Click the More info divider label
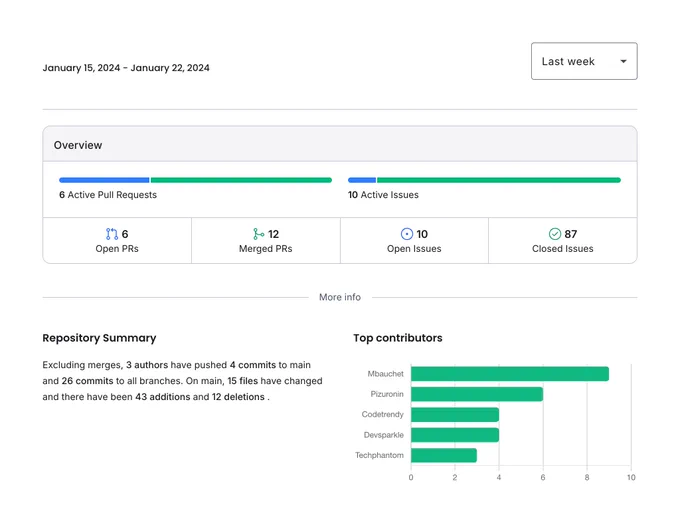Screen dimensions: 680x527 pyautogui.click(x=340, y=297)
